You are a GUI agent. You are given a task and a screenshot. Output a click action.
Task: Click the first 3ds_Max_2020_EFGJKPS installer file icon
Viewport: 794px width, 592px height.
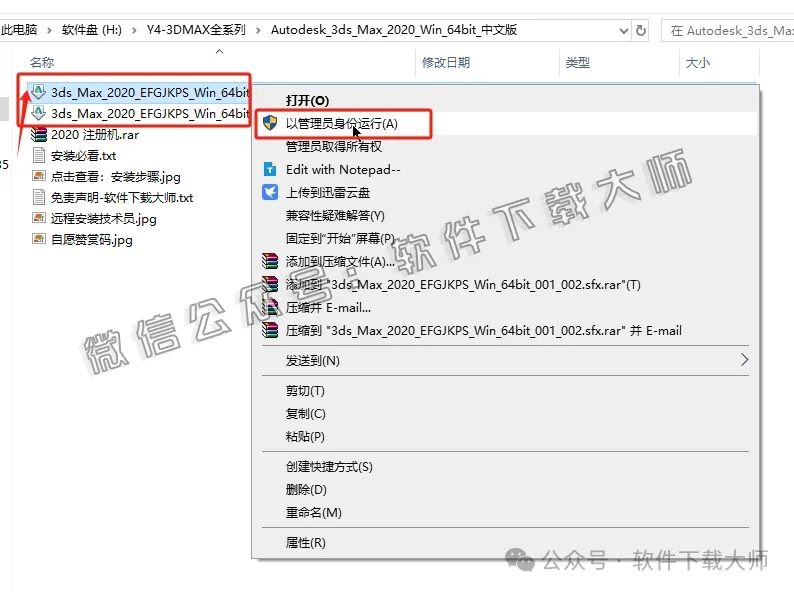point(38,92)
